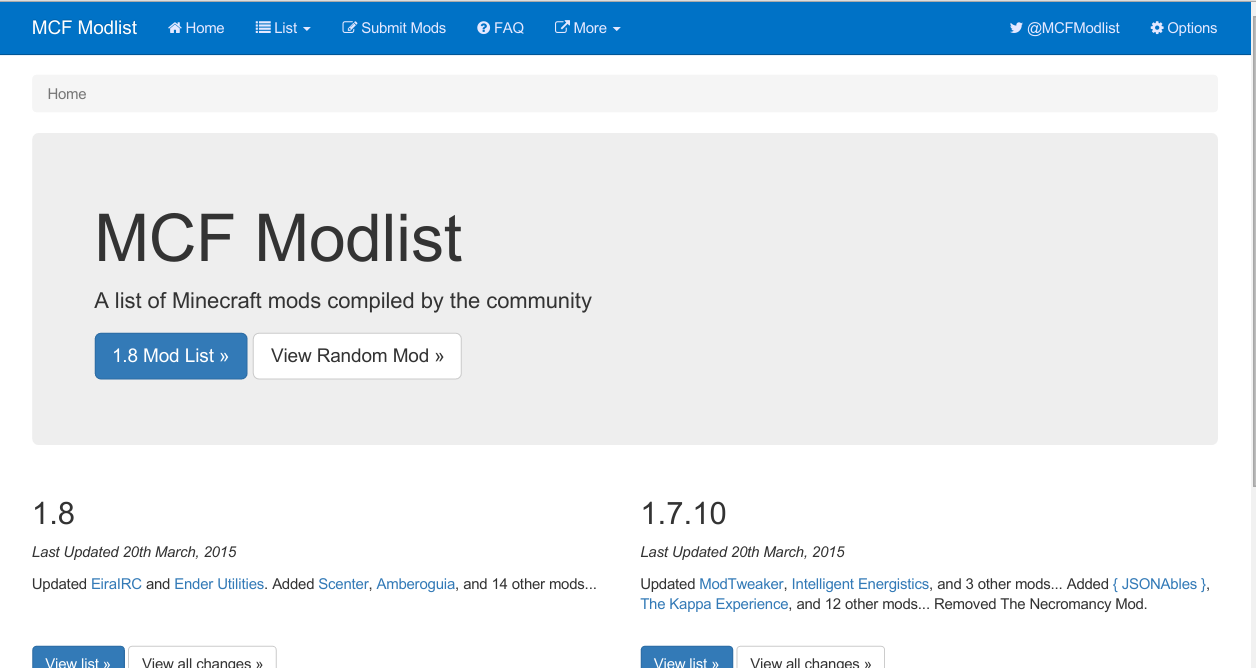Viewport: 1256px width, 668px height.
Task: Open the 1.8 Mod List button
Action: [x=171, y=356]
